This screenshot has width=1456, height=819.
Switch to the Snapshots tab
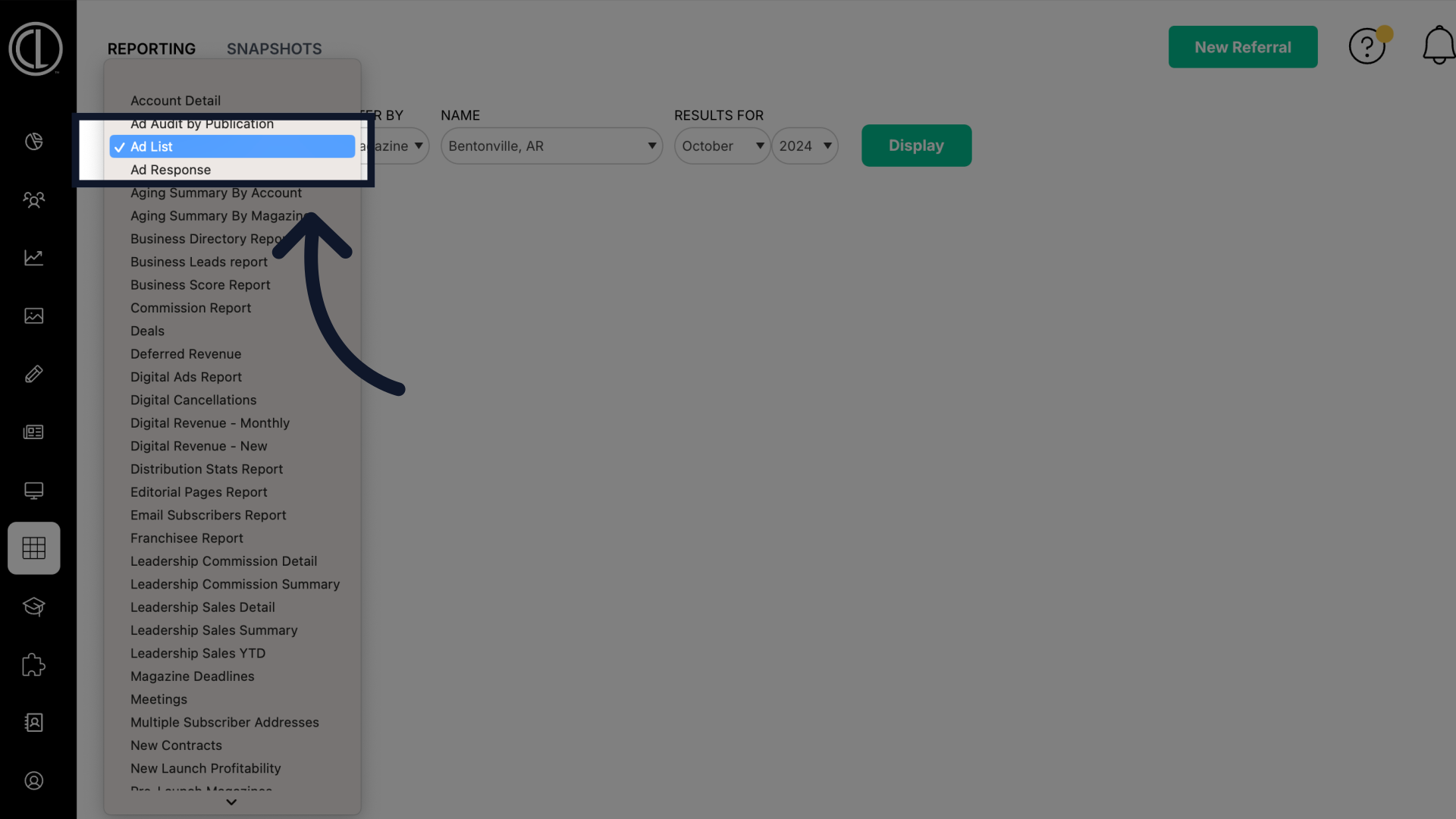[x=275, y=49]
